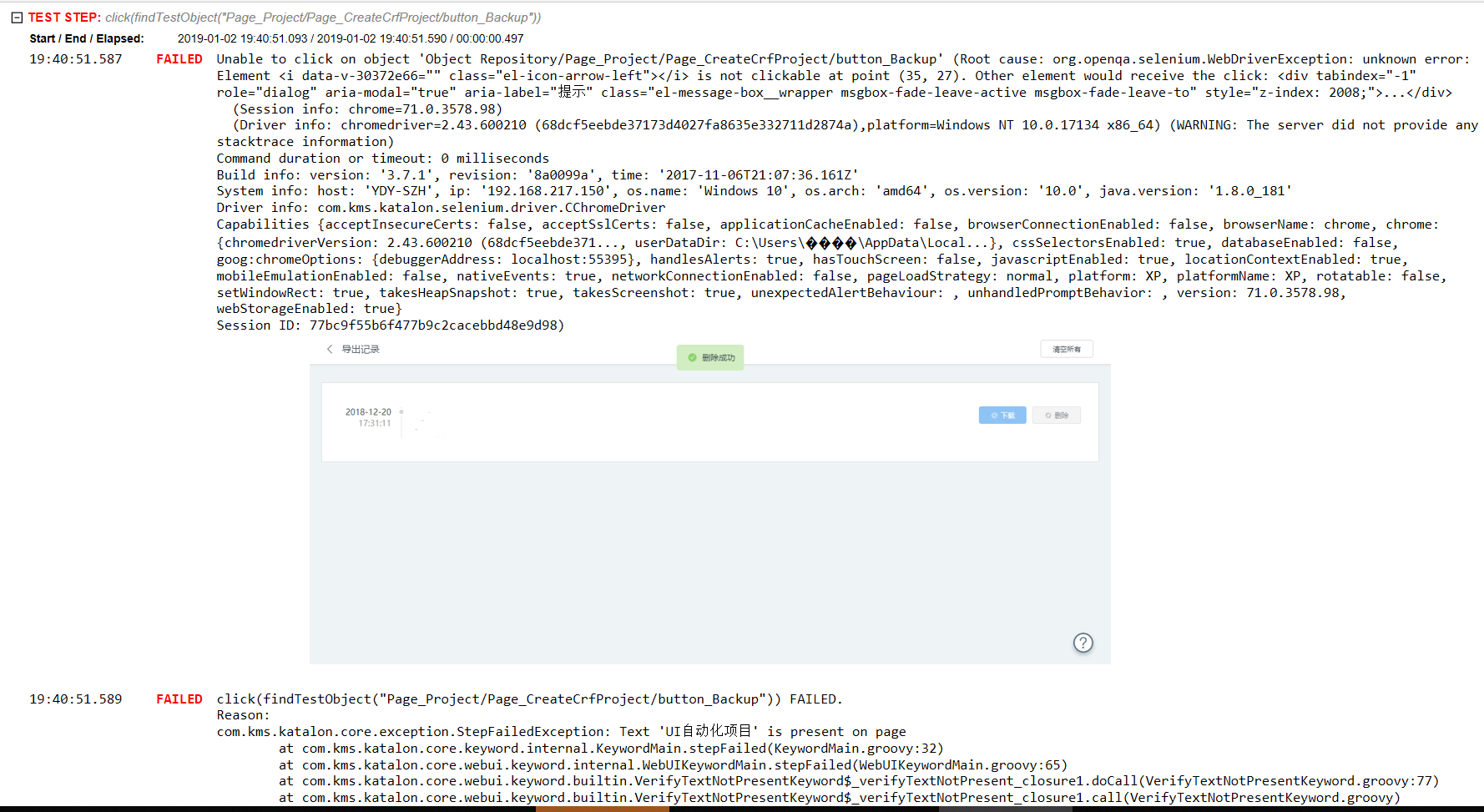Image resolution: width=1484 pixels, height=812 pixels.
Task: Click the 'Build info: version' line
Action: click(x=538, y=175)
